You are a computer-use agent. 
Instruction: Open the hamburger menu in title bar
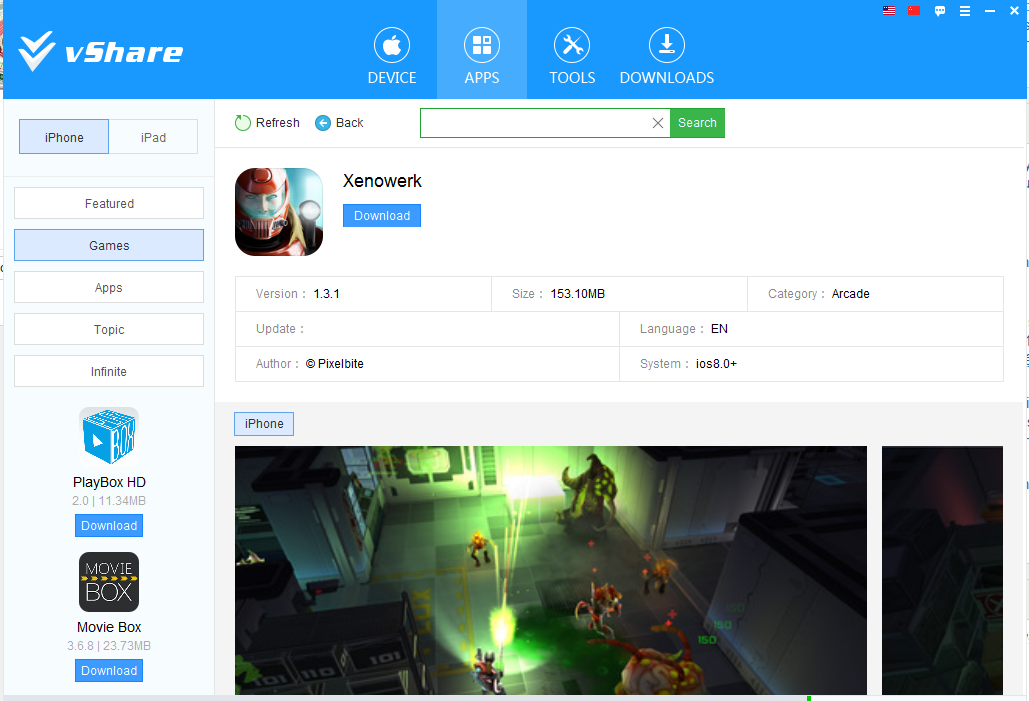[965, 11]
